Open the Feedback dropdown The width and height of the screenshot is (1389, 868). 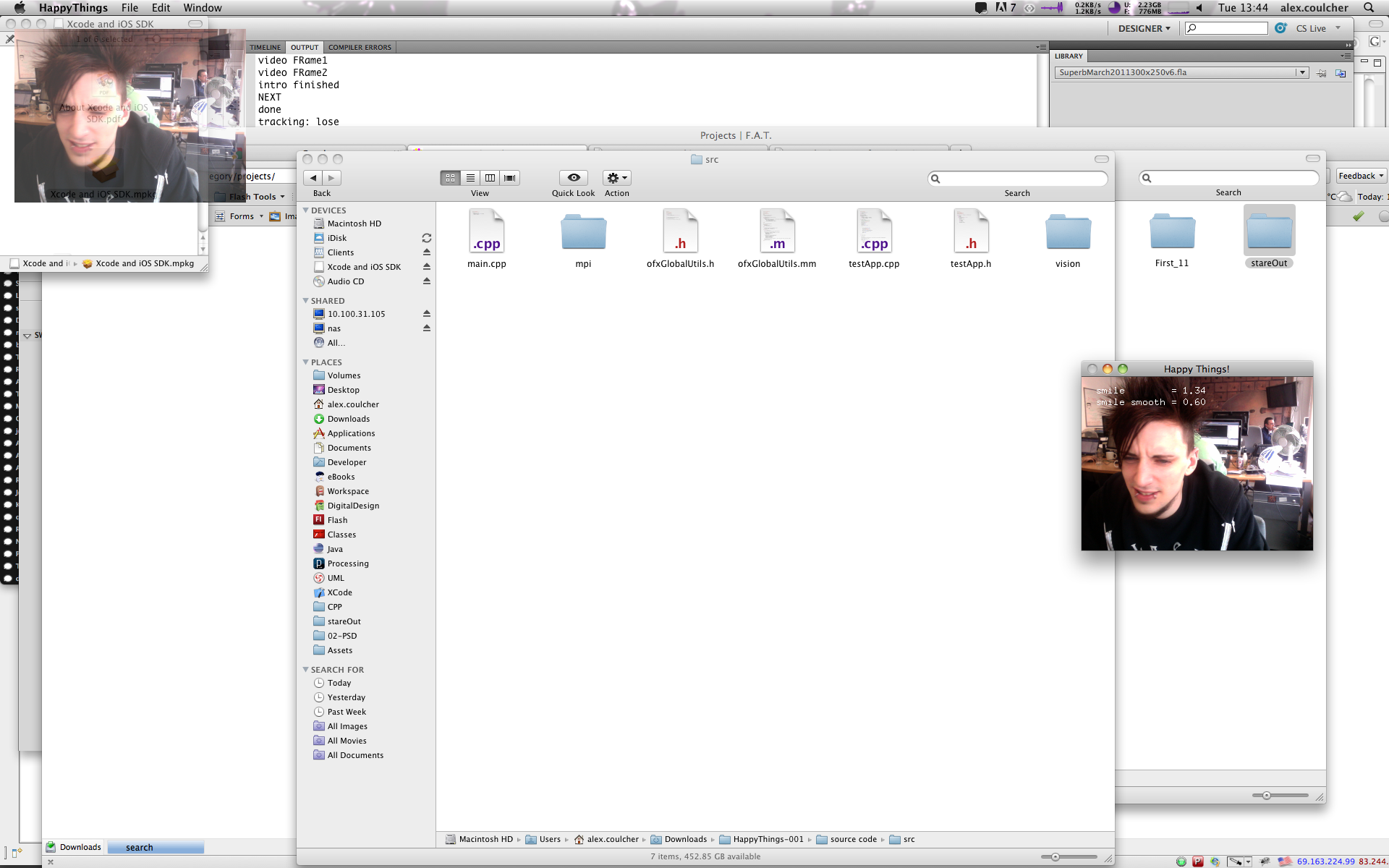point(1361,176)
